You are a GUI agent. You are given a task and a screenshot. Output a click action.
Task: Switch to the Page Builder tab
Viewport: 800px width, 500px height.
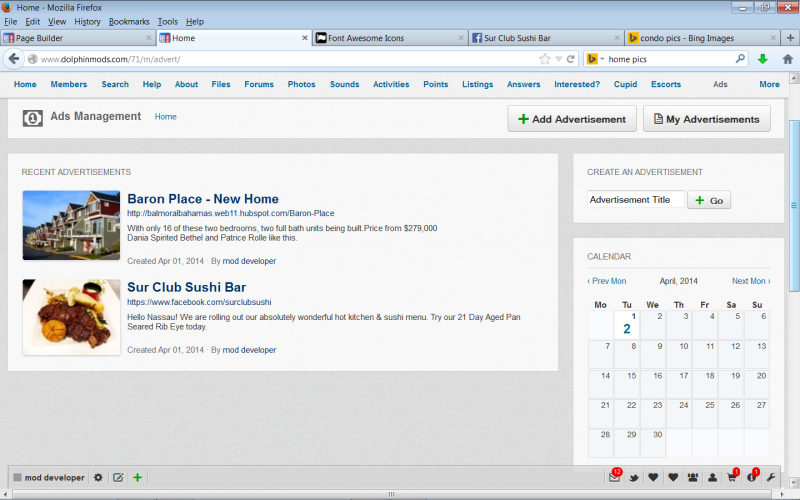click(x=78, y=38)
